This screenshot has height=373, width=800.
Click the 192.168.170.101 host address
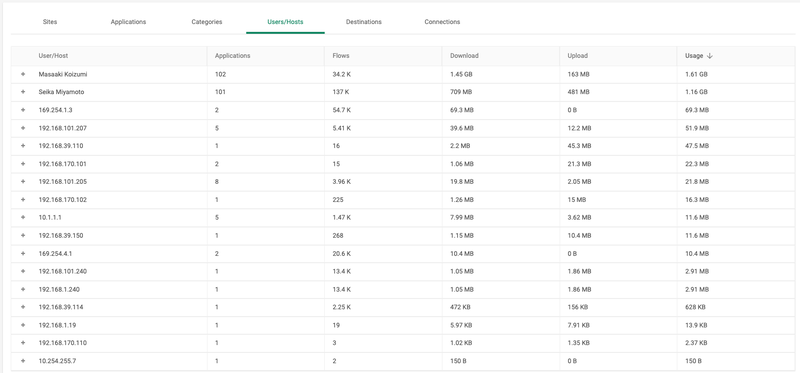[x=63, y=164]
